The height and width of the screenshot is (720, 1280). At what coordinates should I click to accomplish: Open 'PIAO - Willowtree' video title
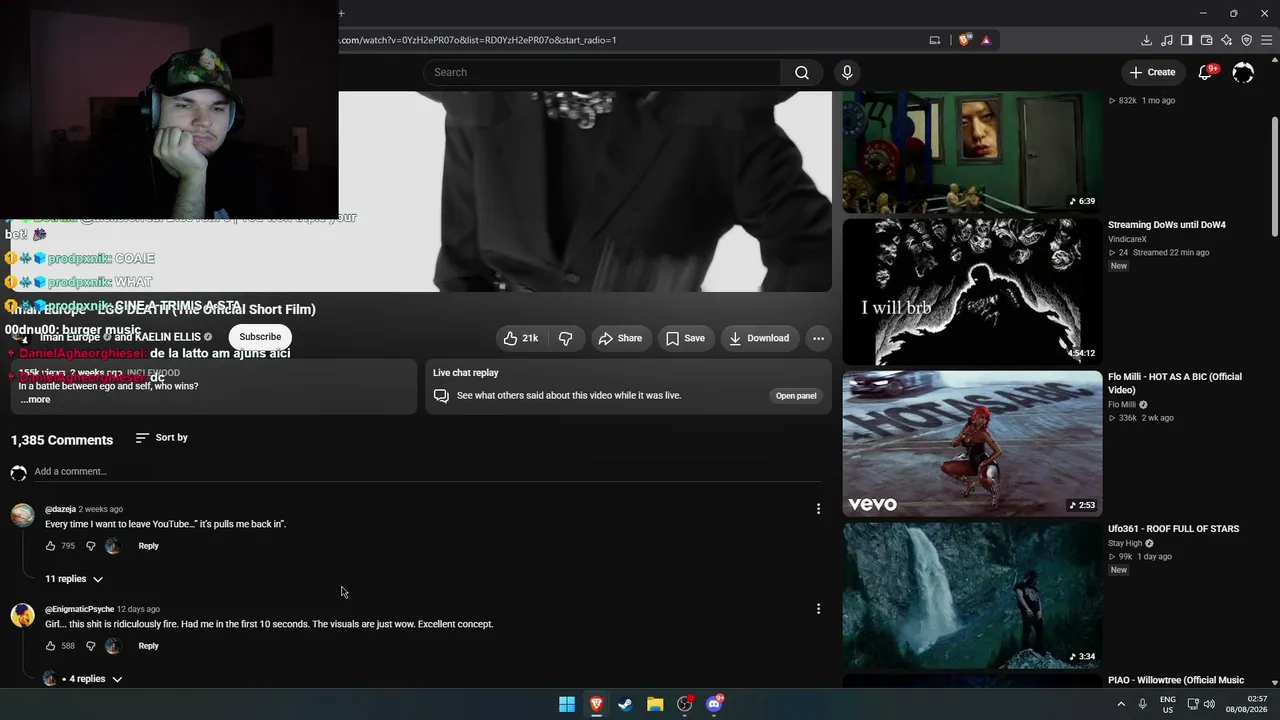[1176, 680]
